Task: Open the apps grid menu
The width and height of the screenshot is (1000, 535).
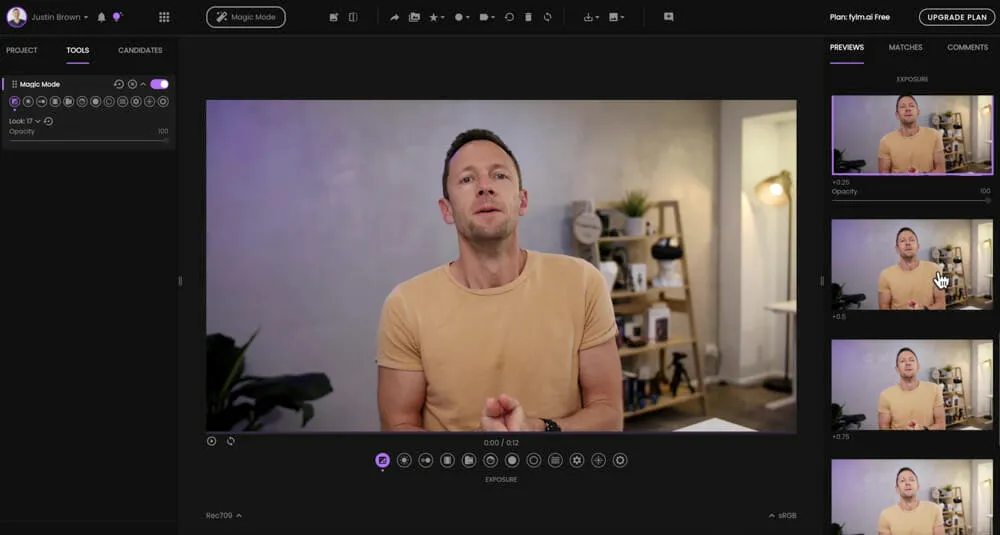Action: coord(164,17)
